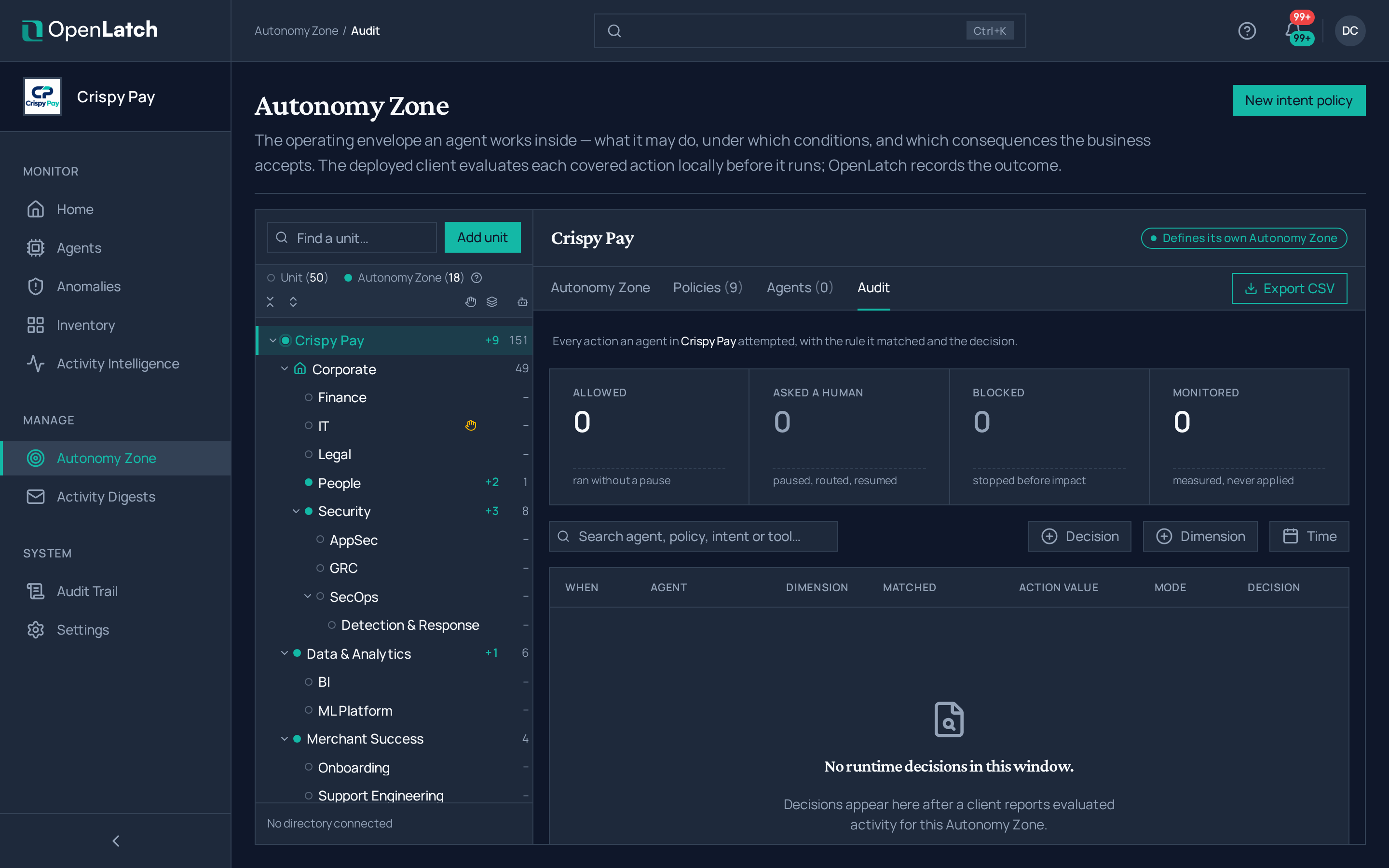Open Inventory grid icon

click(36, 325)
